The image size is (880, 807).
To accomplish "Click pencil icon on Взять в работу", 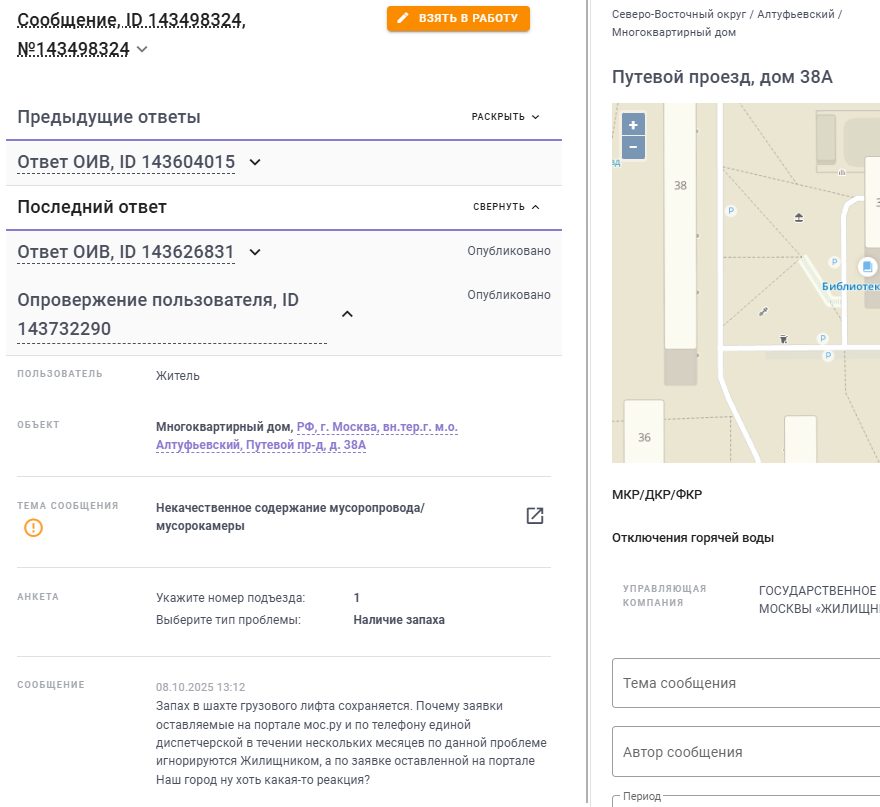I will tap(403, 18).
